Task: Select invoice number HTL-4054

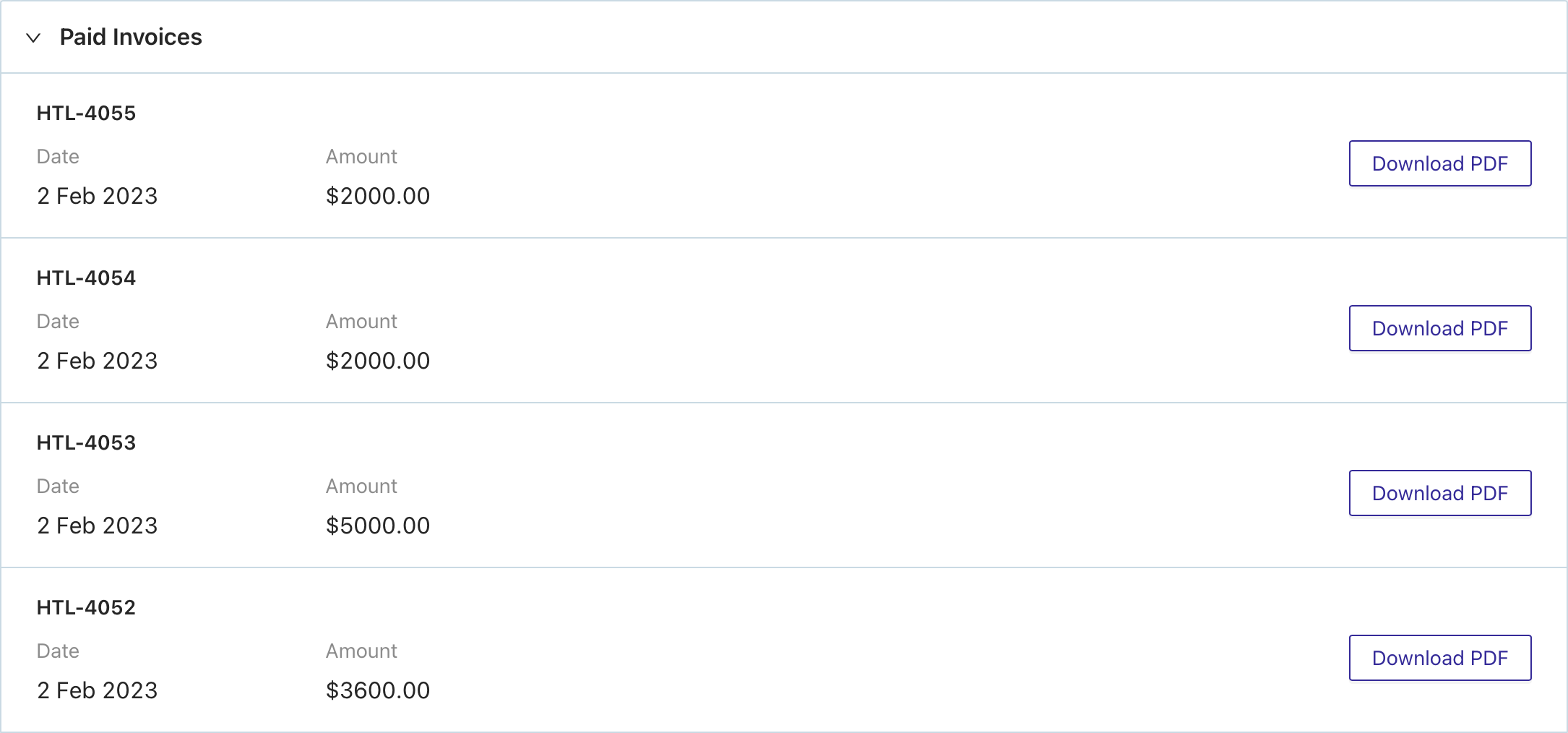Action: (86, 278)
